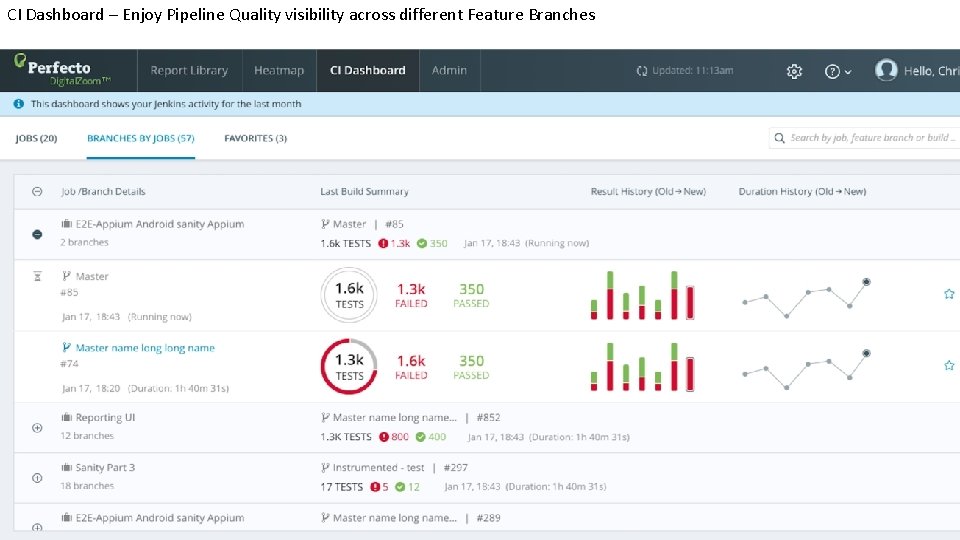Click the user avatar icon
960x540 pixels.
(886, 70)
